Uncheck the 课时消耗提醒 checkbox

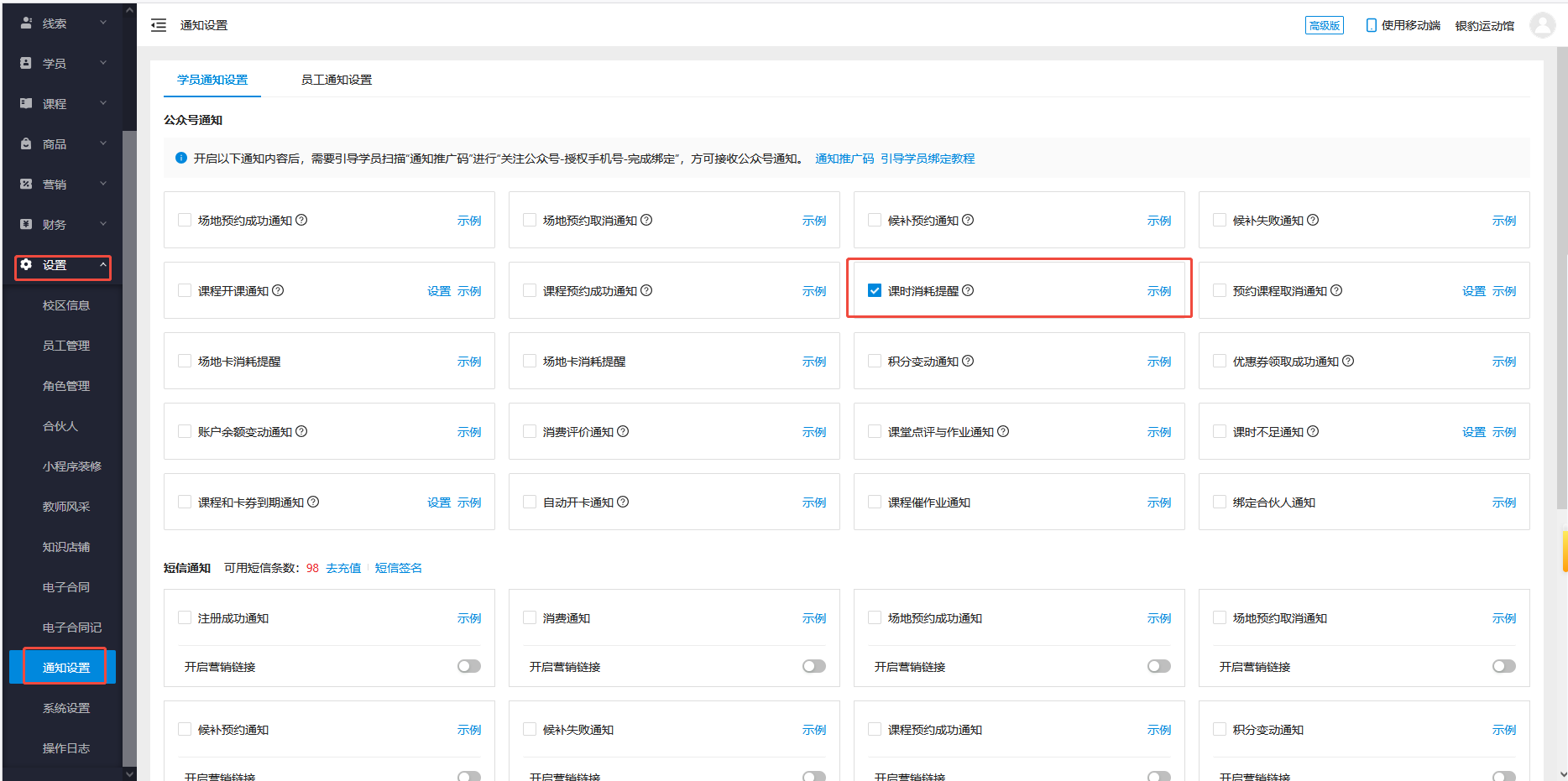pos(875,290)
